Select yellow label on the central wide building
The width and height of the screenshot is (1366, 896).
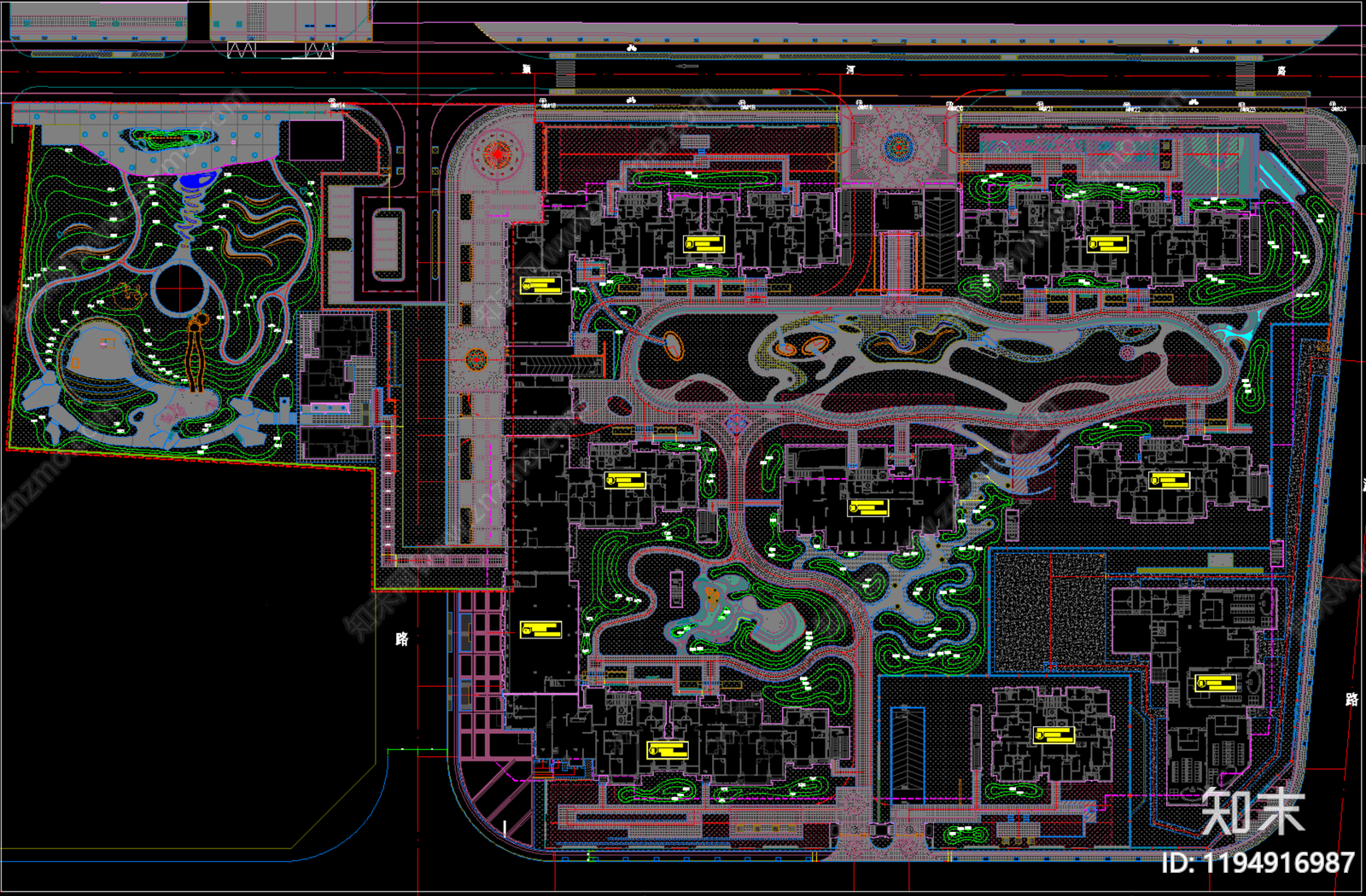coord(868,509)
